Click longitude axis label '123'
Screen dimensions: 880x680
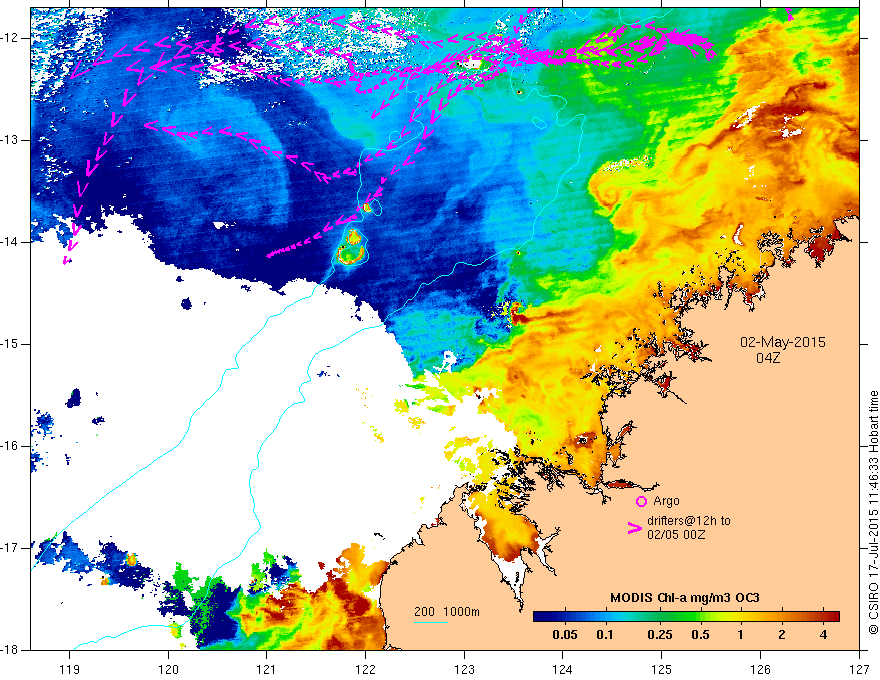tap(464, 669)
